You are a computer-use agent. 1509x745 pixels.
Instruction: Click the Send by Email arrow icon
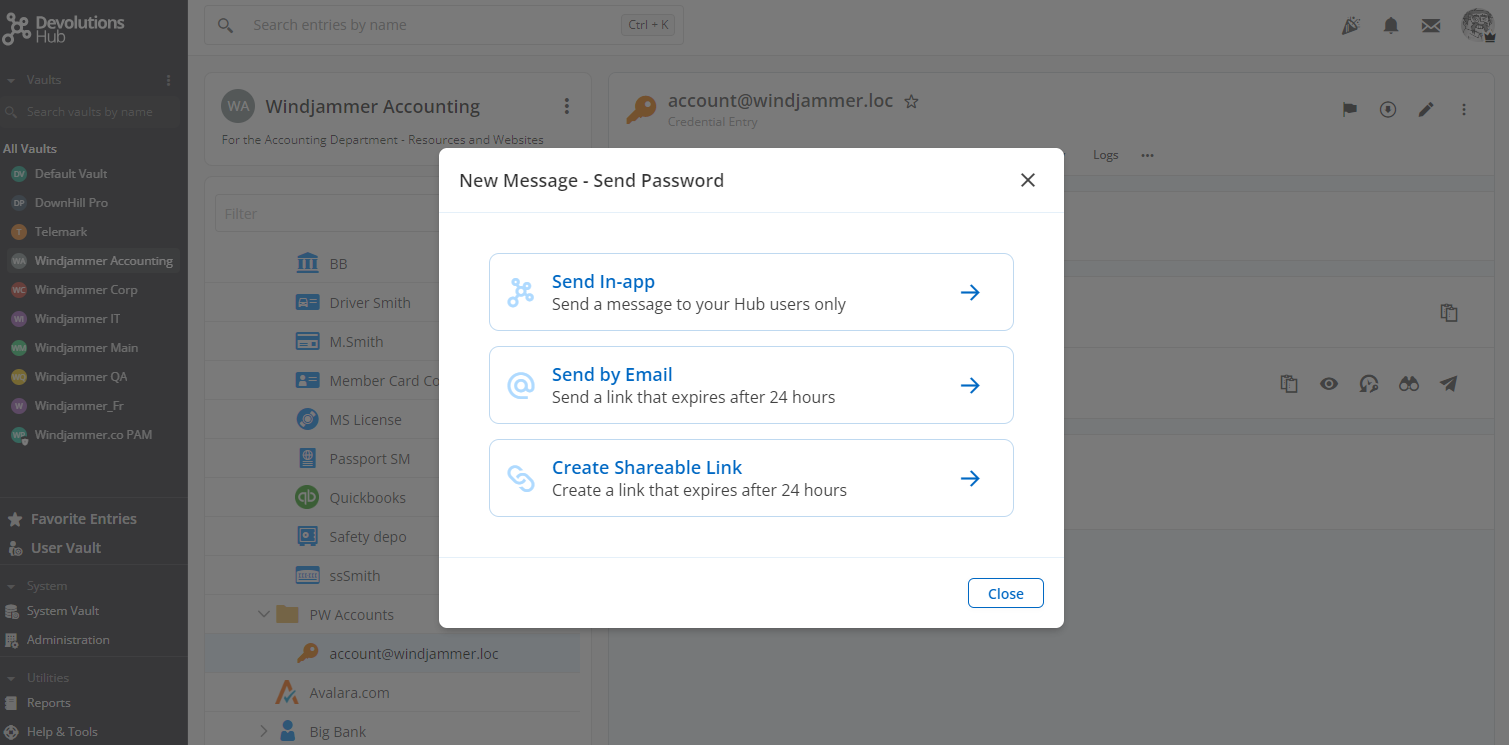969,385
